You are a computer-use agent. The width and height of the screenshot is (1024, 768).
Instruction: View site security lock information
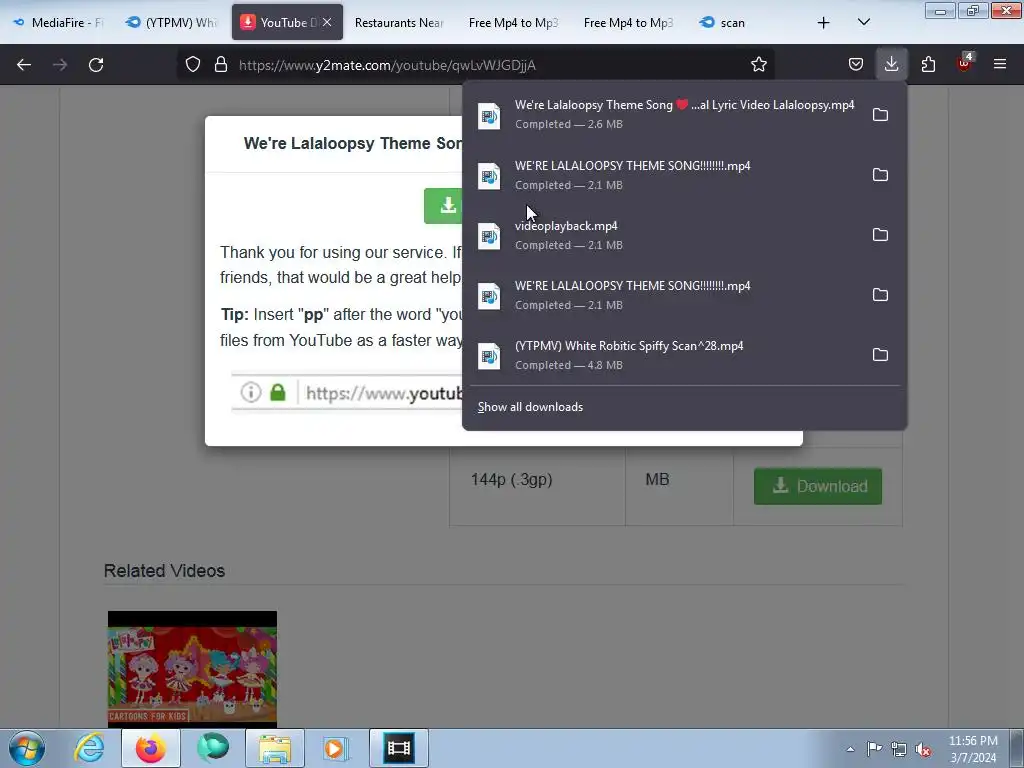click(221, 65)
